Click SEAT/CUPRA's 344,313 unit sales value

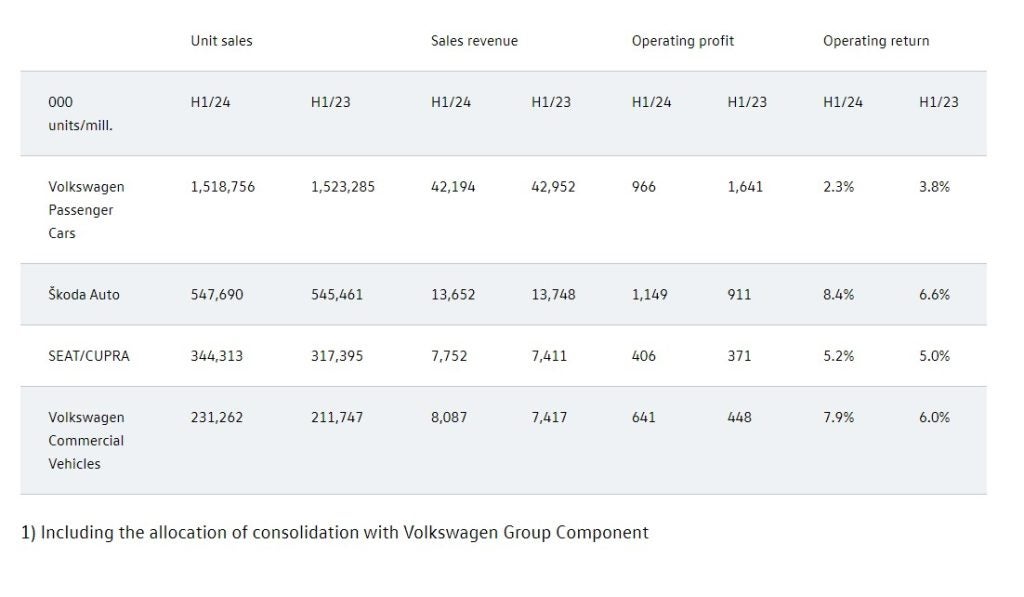216,356
